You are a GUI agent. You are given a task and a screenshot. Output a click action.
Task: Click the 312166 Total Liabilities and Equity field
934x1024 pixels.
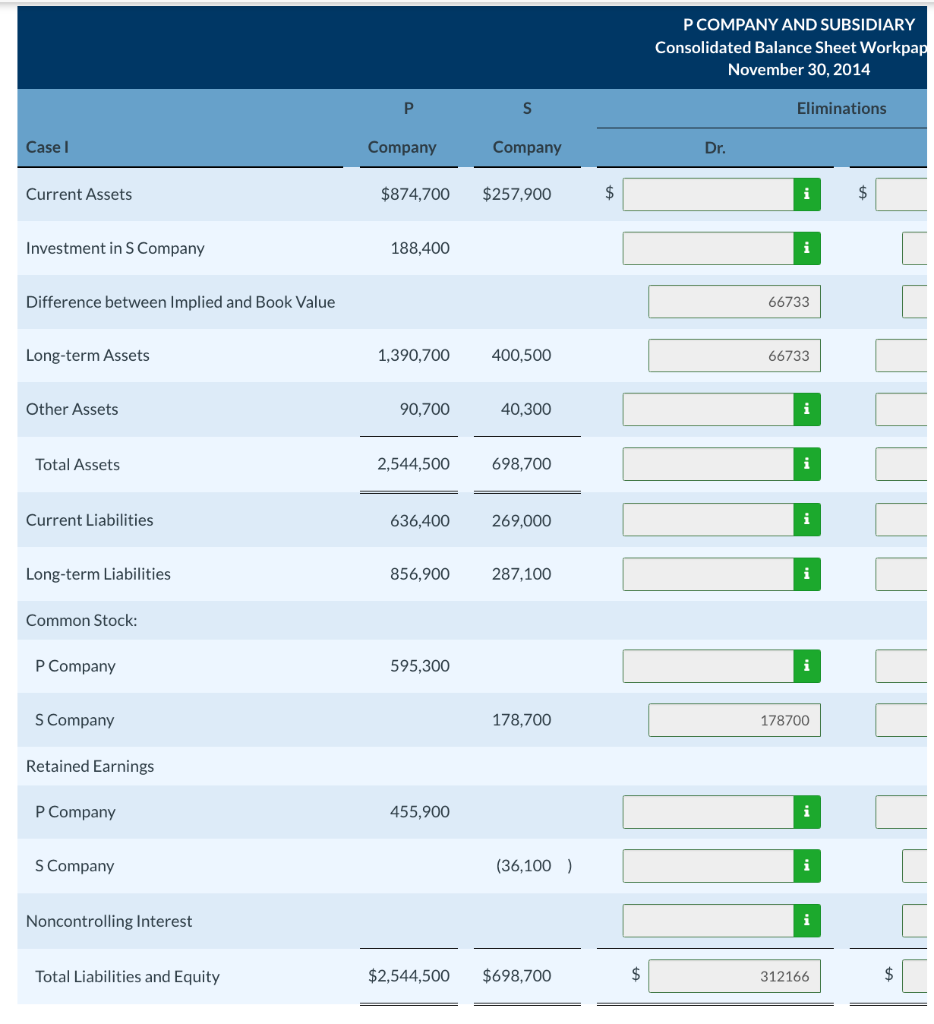(735, 976)
